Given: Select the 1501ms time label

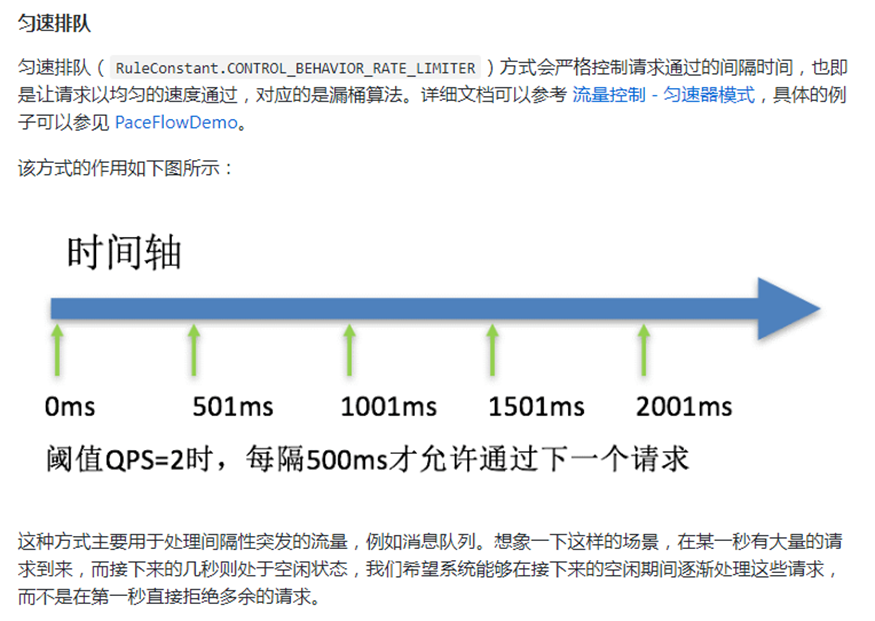Looking at the screenshot, I should click(536, 407).
